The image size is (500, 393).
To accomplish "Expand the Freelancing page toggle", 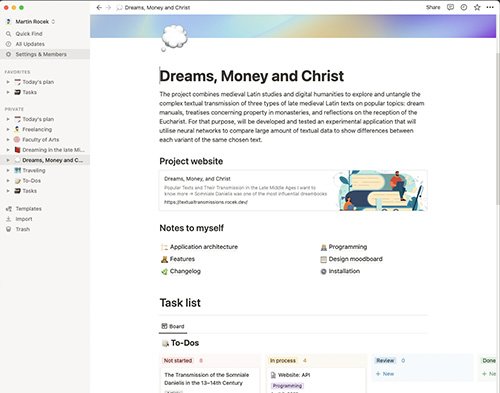I will pyautogui.click(x=8, y=129).
